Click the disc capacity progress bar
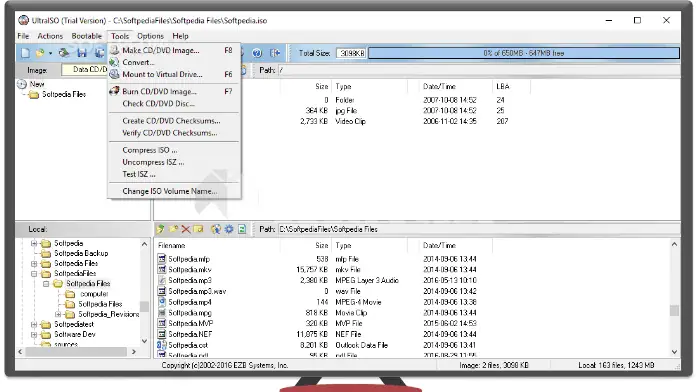This screenshot has height=392, width=698. pos(524,53)
